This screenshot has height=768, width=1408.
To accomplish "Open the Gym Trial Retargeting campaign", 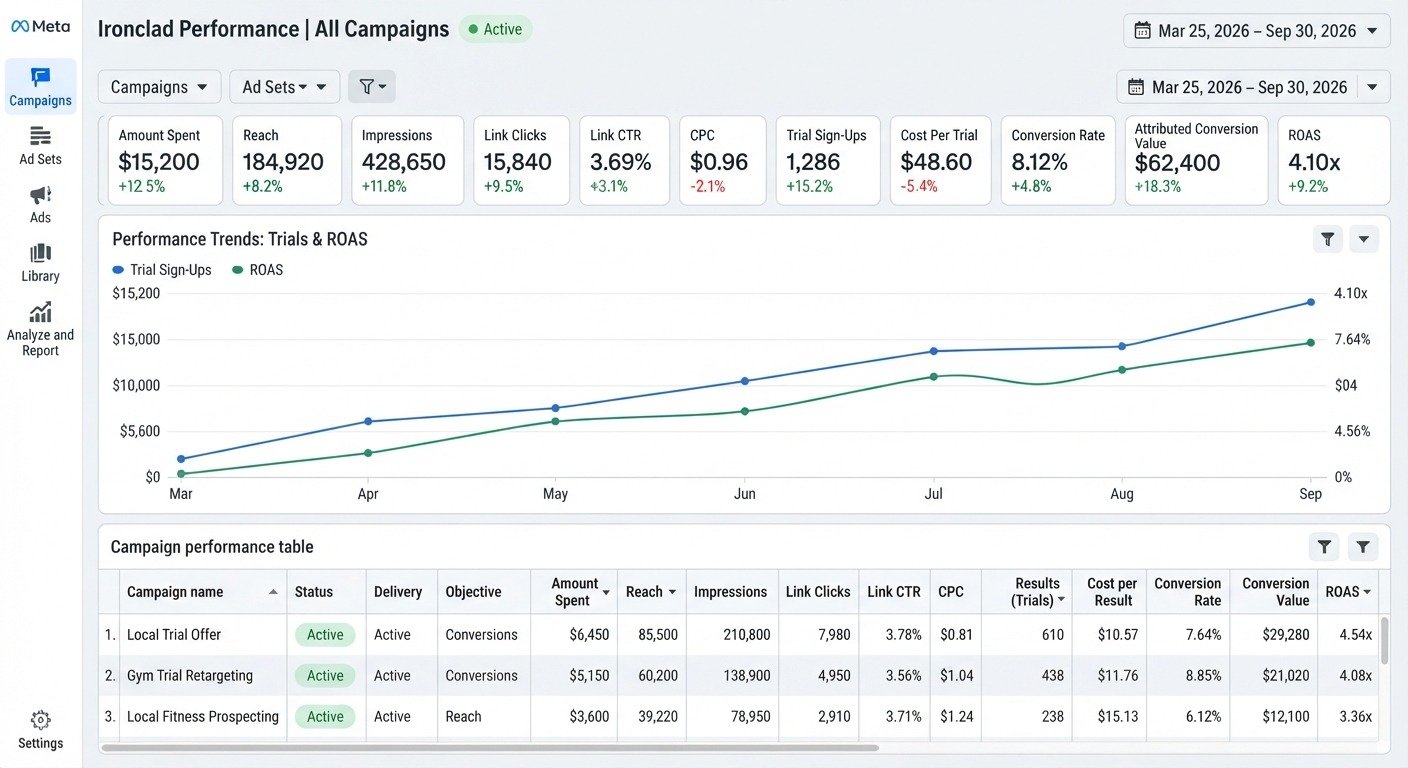I will click(x=190, y=676).
